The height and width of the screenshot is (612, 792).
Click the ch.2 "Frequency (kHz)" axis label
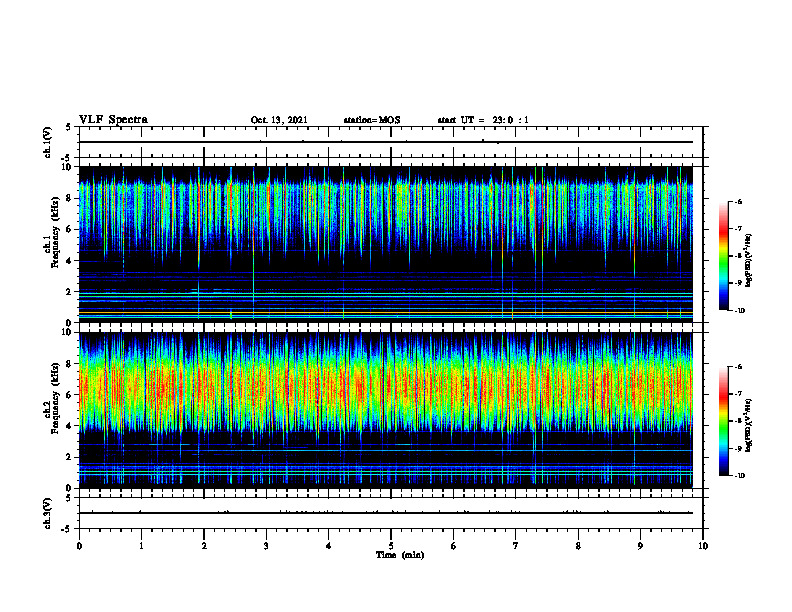[x=55, y=398]
